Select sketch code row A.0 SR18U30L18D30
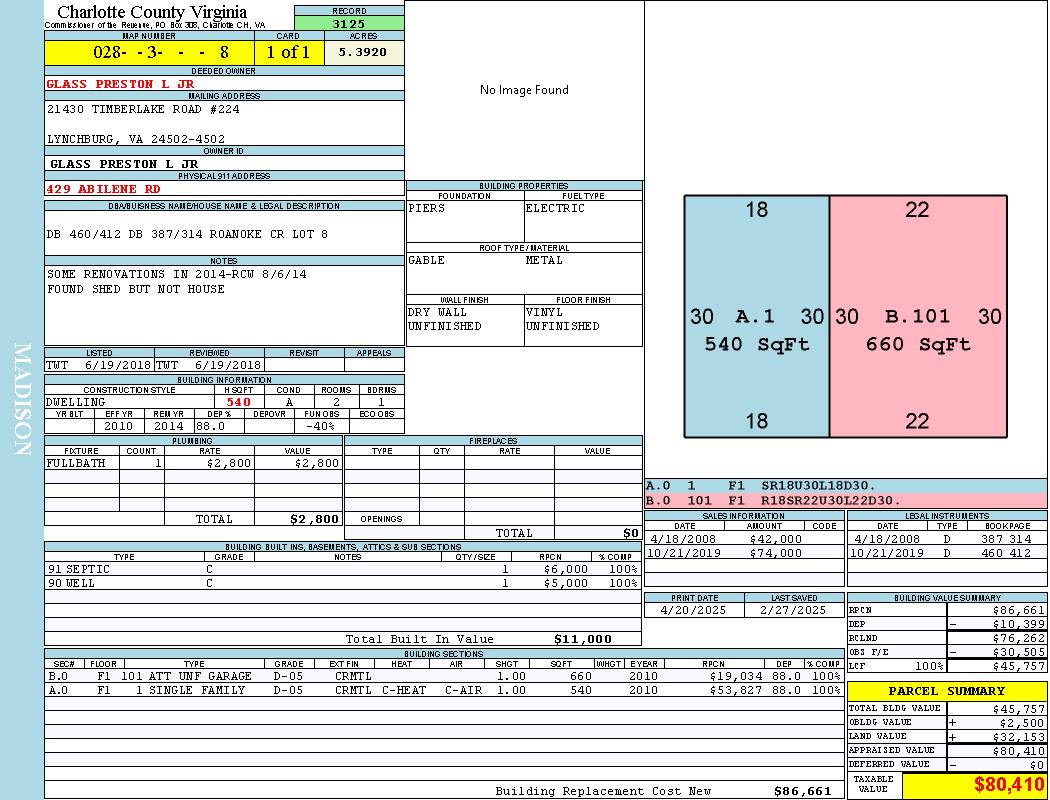The image size is (1050, 800). point(846,486)
